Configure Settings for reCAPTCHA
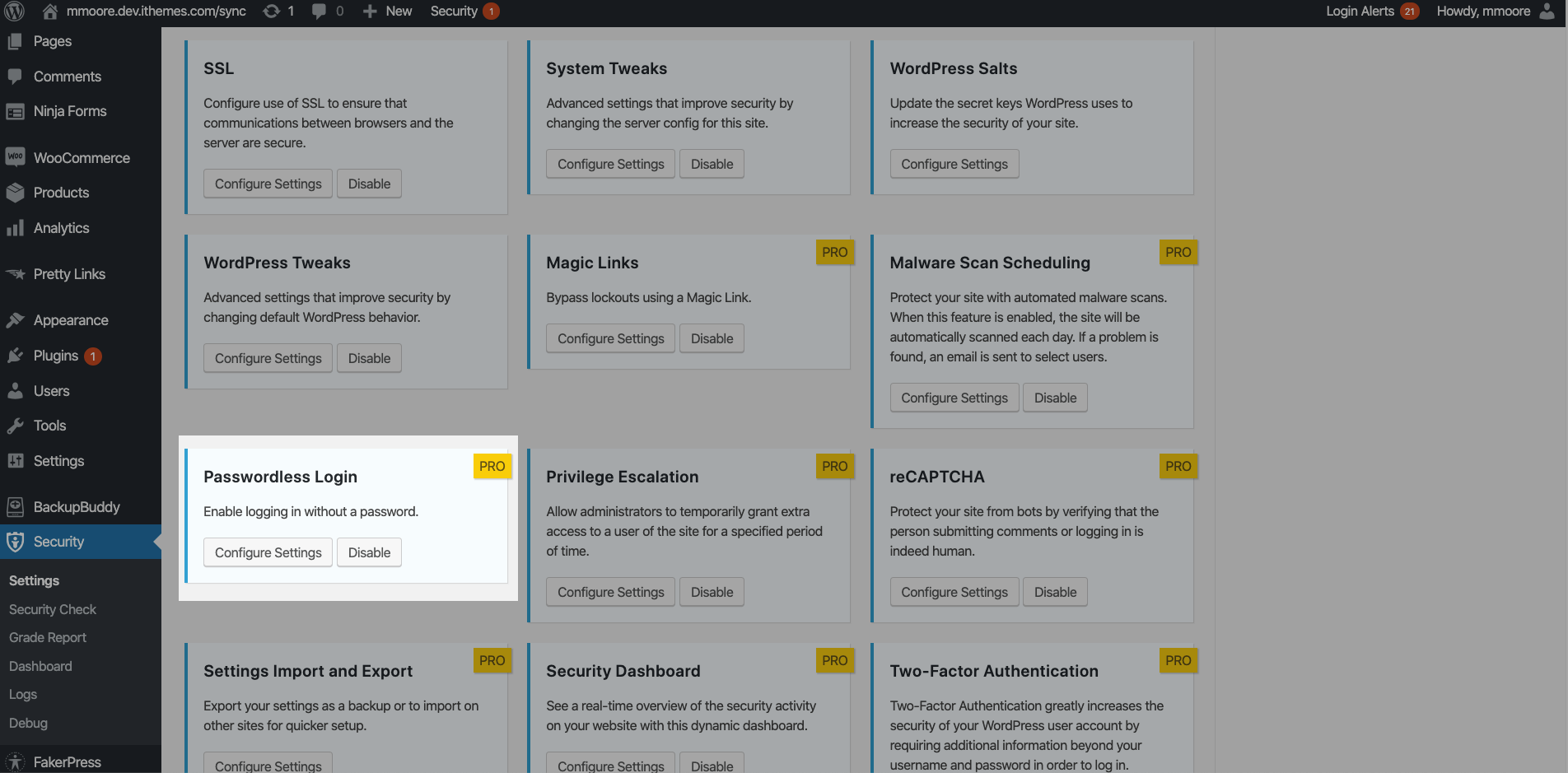 tap(954, 592)
